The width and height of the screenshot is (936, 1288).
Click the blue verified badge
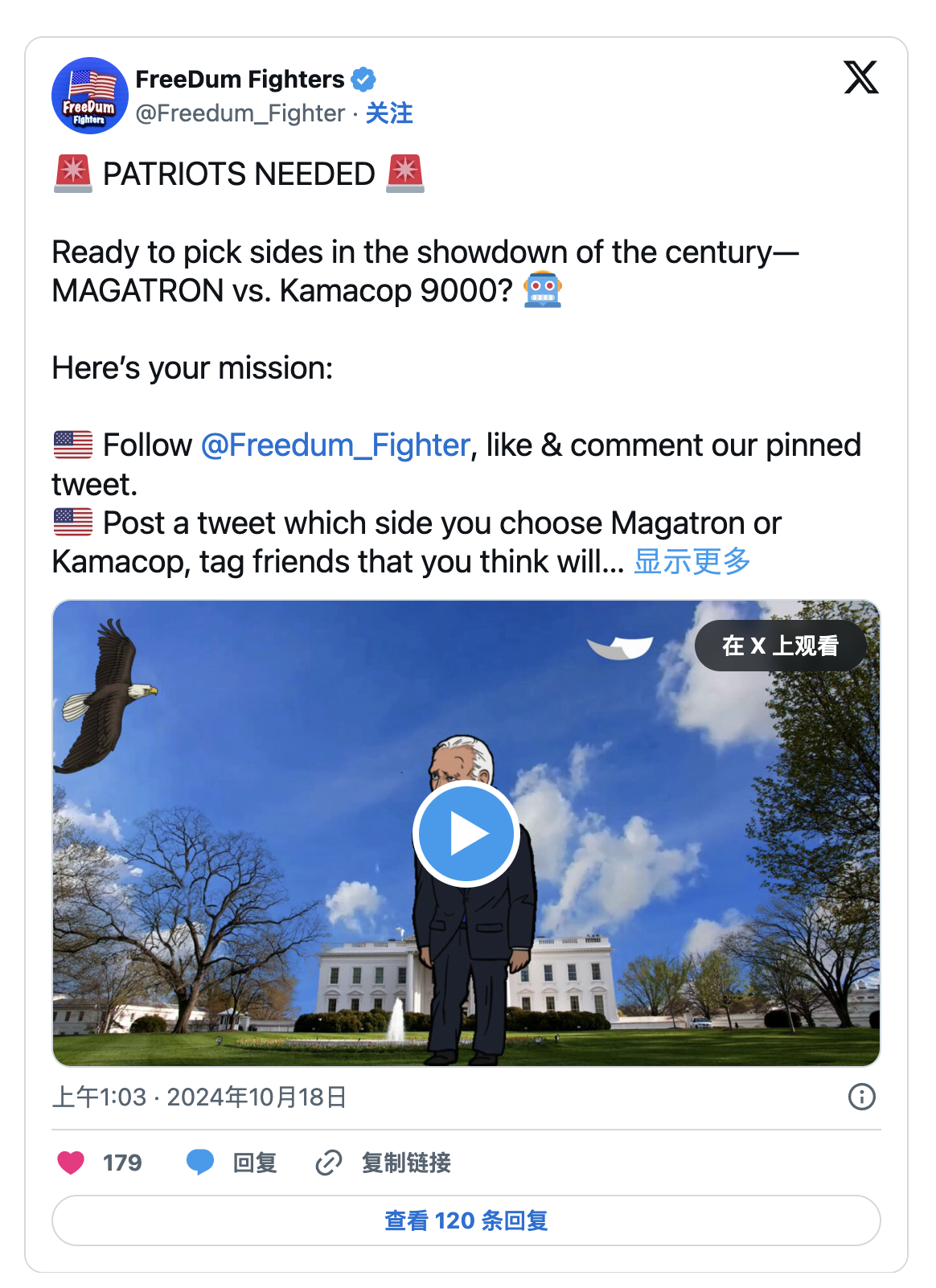tap(363, 80)
